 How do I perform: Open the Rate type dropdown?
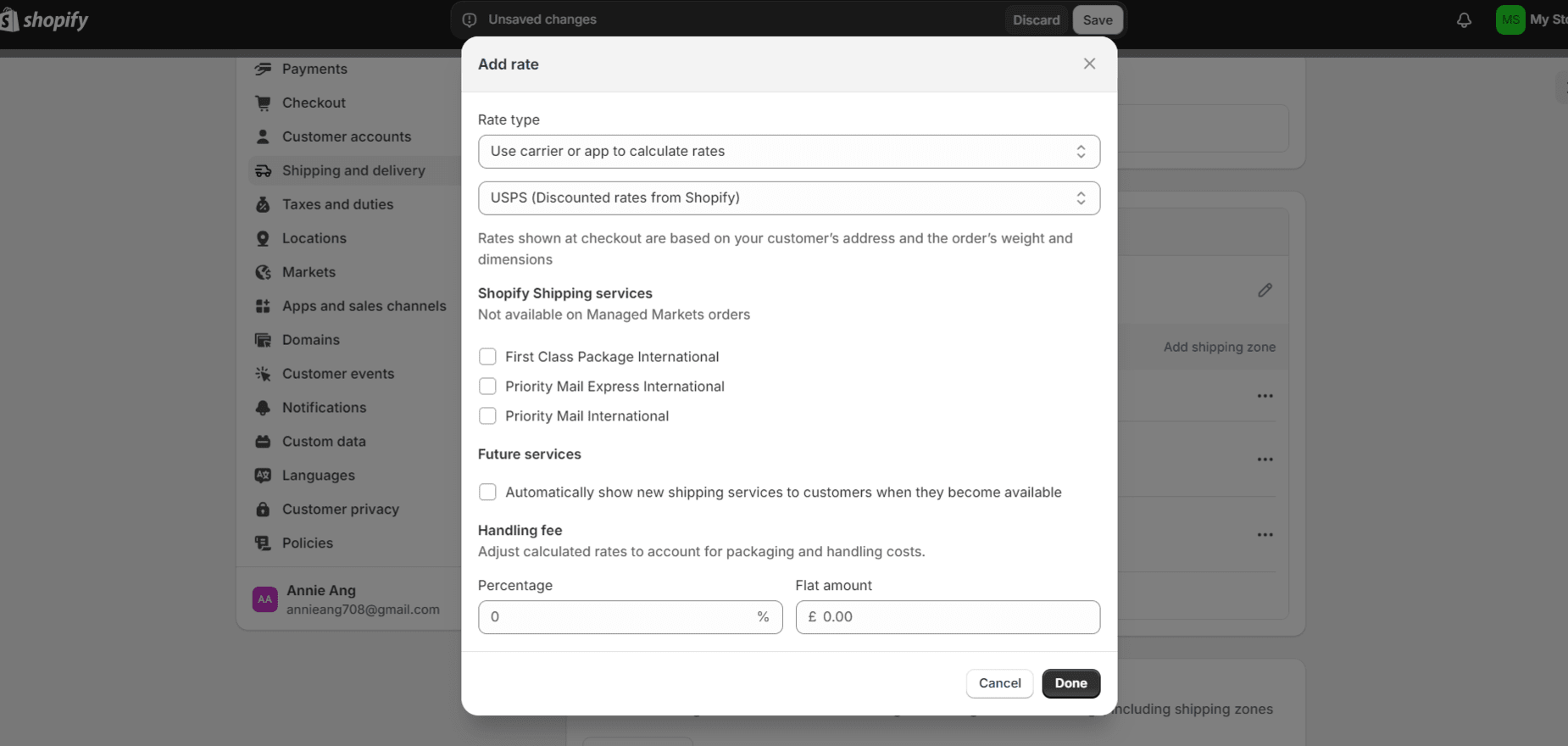[x=787, y=151]
